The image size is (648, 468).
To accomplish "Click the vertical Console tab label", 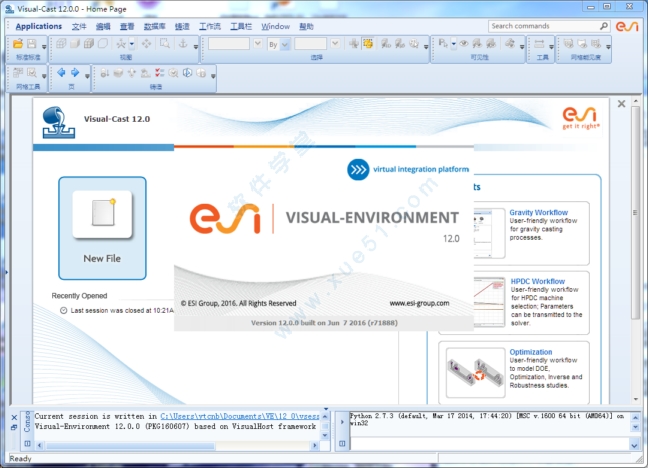I will coord(27,422).
